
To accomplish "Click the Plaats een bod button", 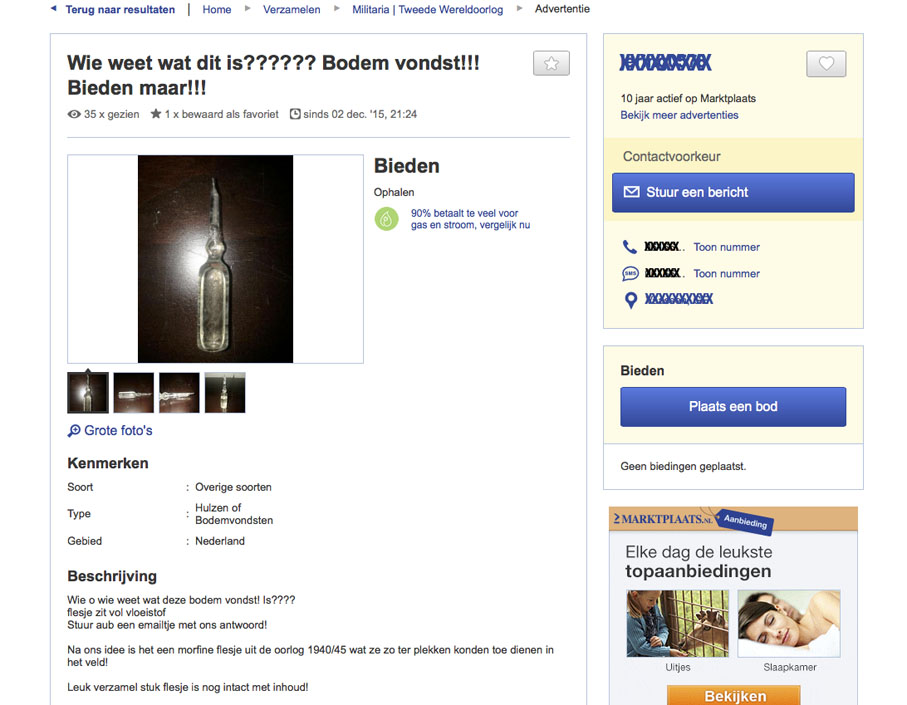I will (x=733, y=407).
